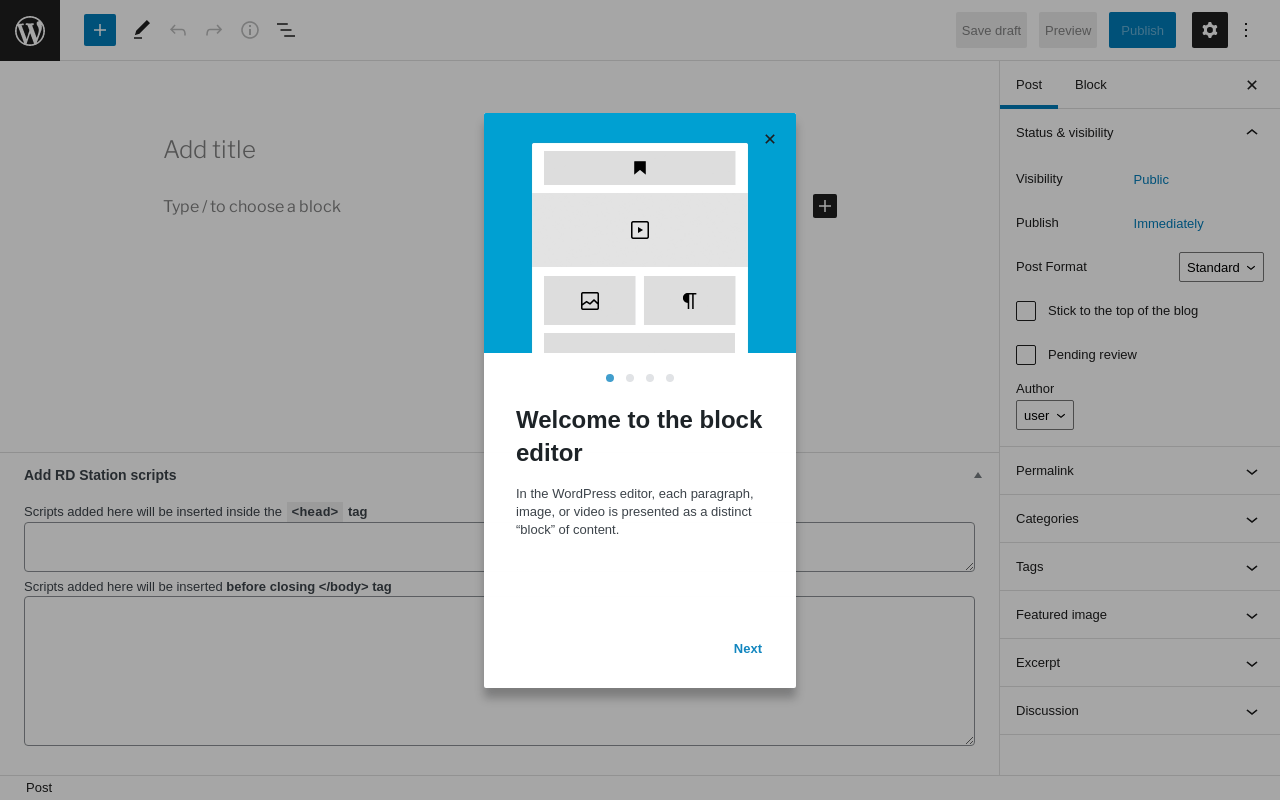Click the Save draft button

(x=991, y=30)
